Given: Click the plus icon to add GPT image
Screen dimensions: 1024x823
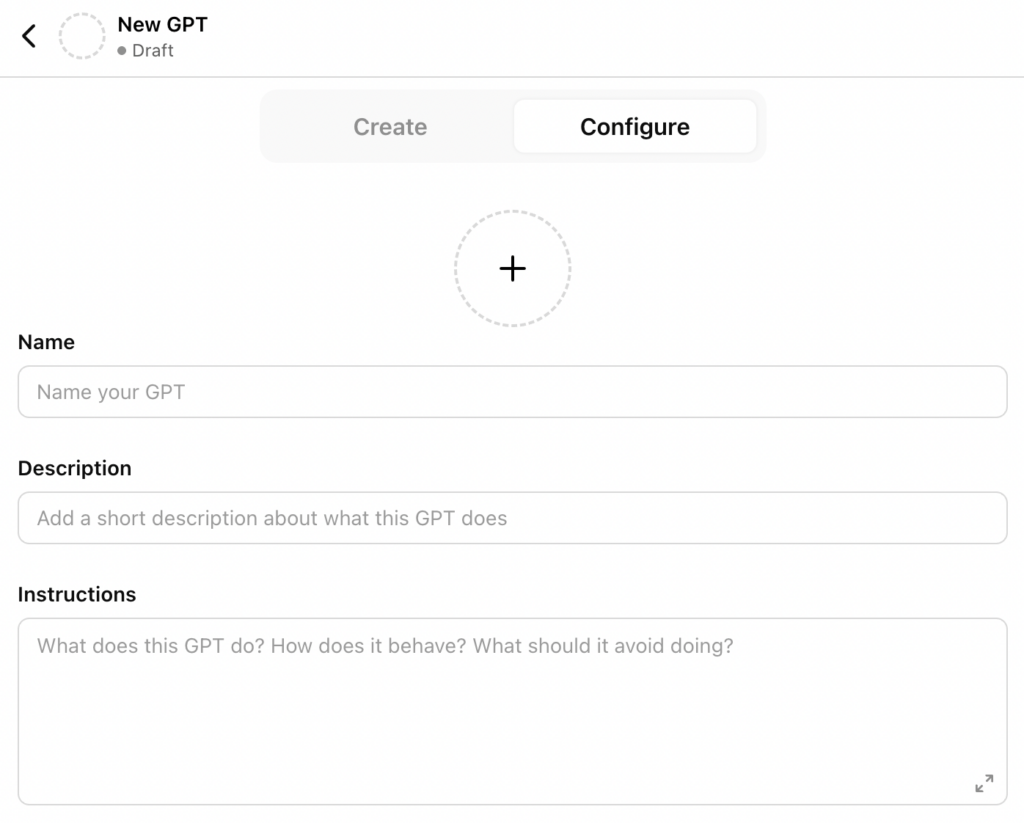Looking at the screenshot, I should coord(512,268).
